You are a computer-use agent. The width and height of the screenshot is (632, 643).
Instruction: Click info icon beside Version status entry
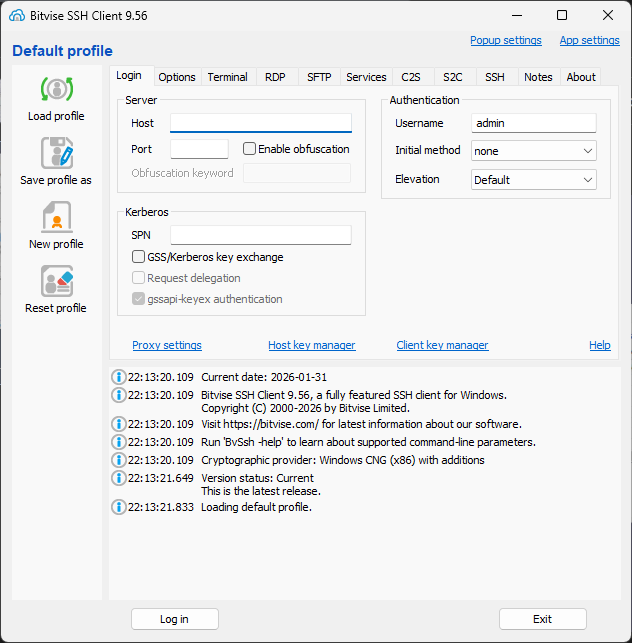(119, 478)
